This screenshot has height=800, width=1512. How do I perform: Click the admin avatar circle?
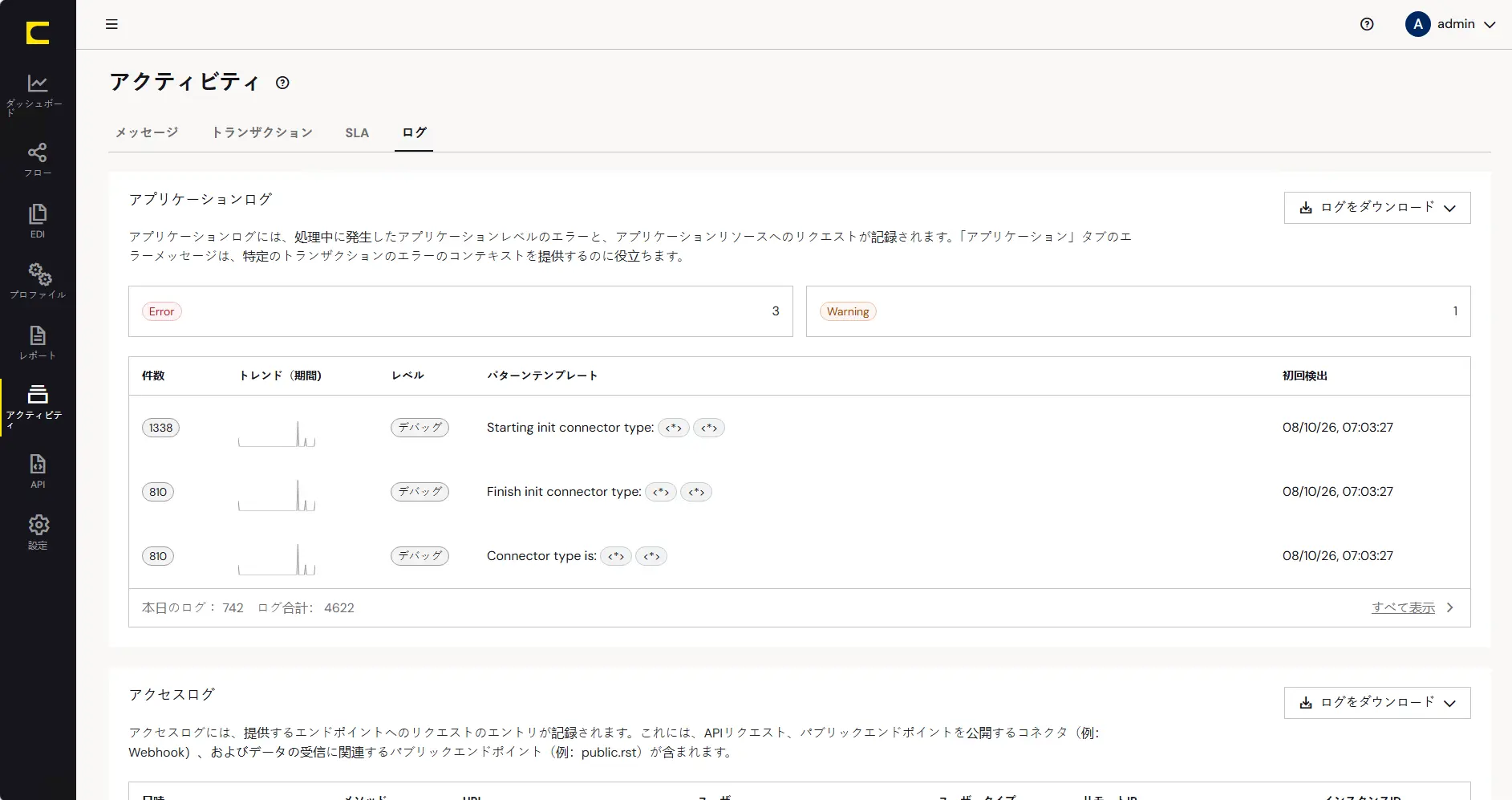pos(1417,24)
